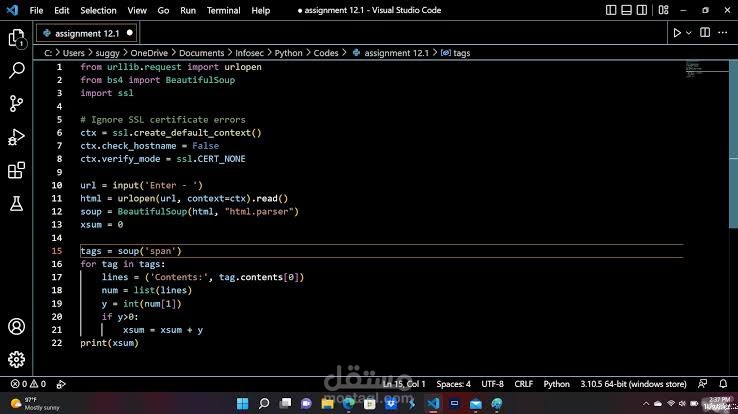This screenshot has height=414, width=738.
Task: Open the editor More Actions ellipsis
Action: point(722,32)
